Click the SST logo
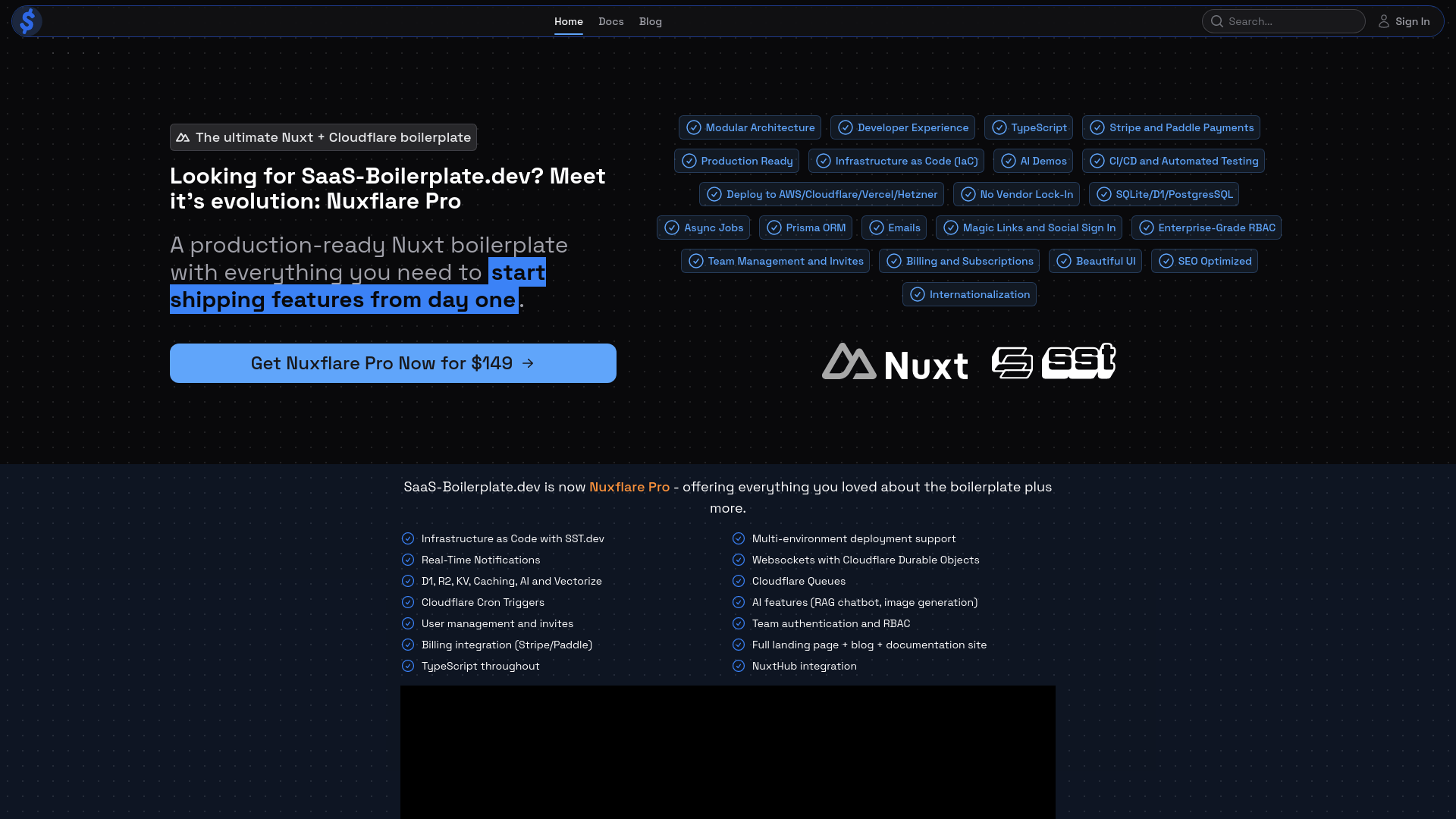 pyautogui.click(x=1054, y=362)
